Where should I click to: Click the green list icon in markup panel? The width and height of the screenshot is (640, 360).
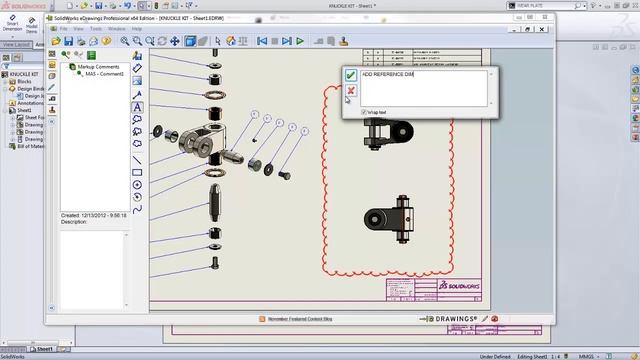(x=91, y=55)
